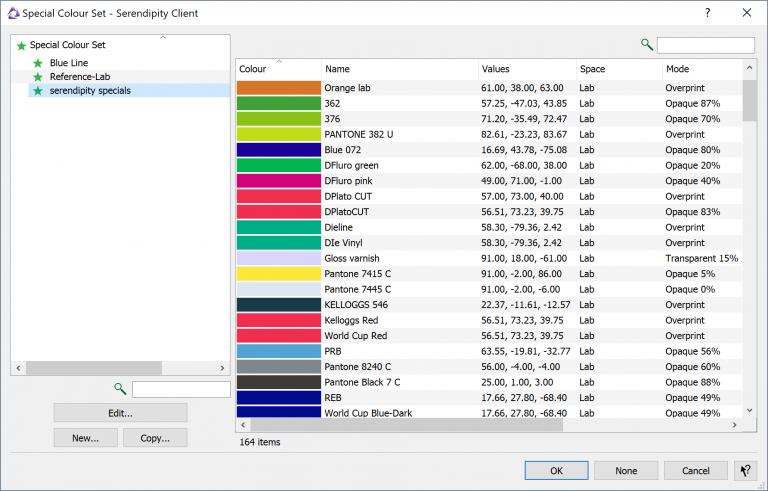This screenshot has width=768, height=491.
Task: Select the PANTONE 382 U row
Action: (489, 134)
